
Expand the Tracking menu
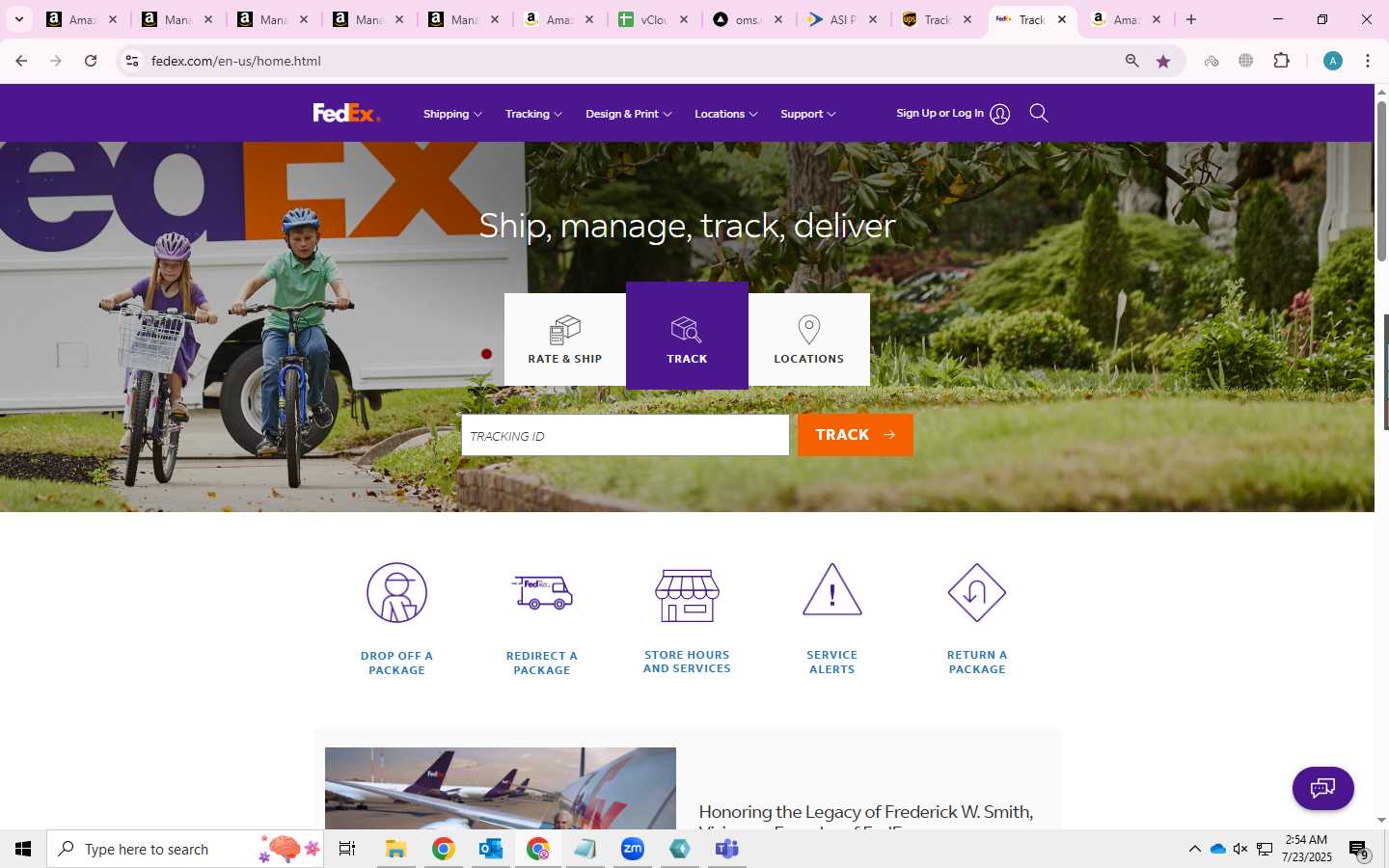(x=533, y=114)
